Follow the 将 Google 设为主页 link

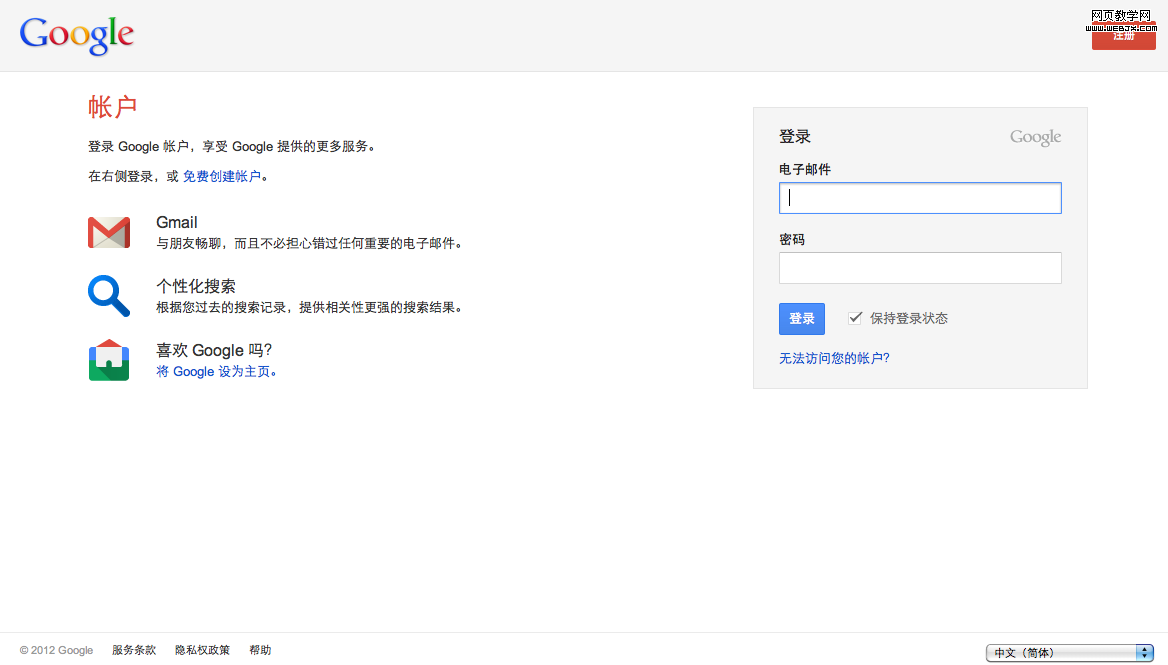click(x=215, y=372)
